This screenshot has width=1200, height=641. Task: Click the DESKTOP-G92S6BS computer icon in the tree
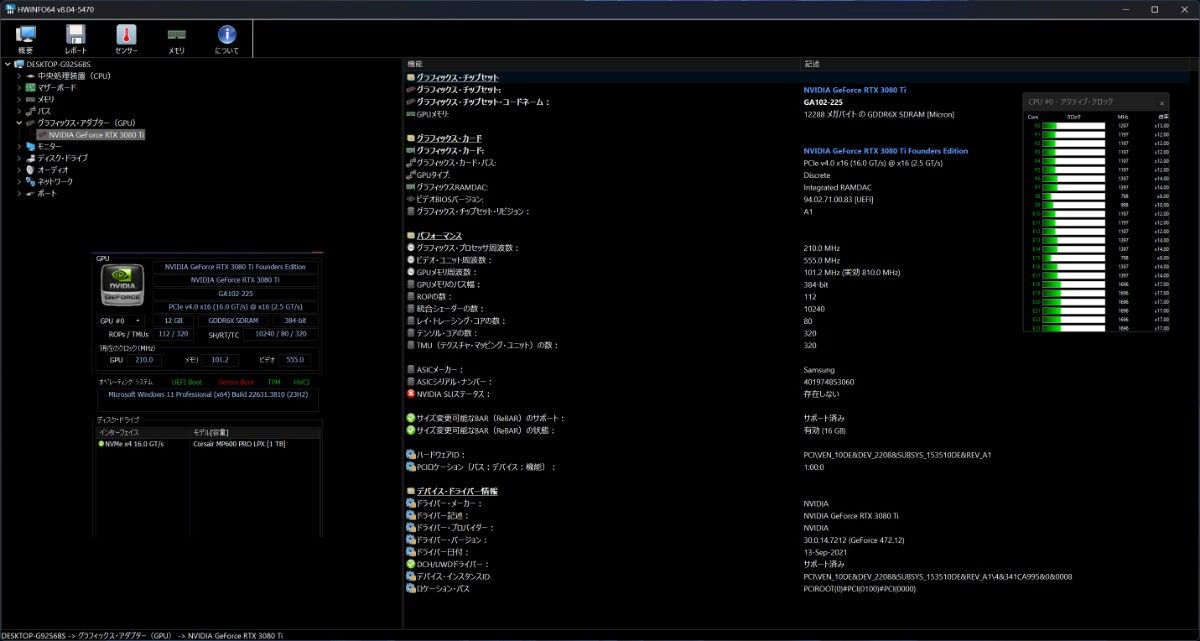19,64
